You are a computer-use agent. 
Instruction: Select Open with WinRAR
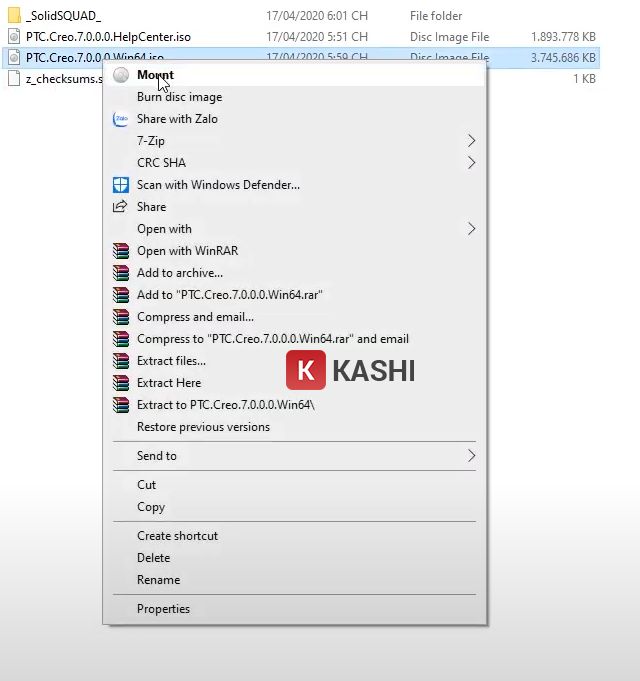tap(294, 251)
